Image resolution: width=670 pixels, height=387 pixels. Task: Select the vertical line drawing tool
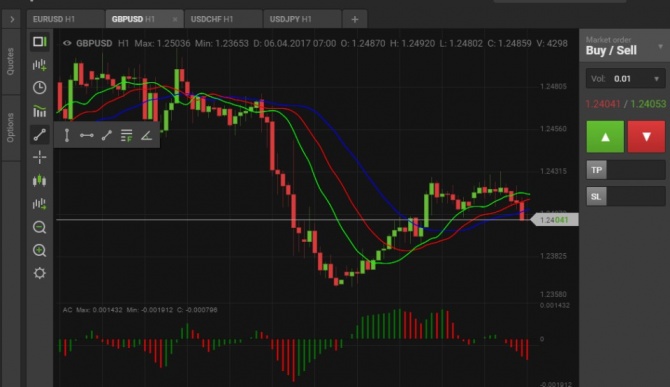67,135
